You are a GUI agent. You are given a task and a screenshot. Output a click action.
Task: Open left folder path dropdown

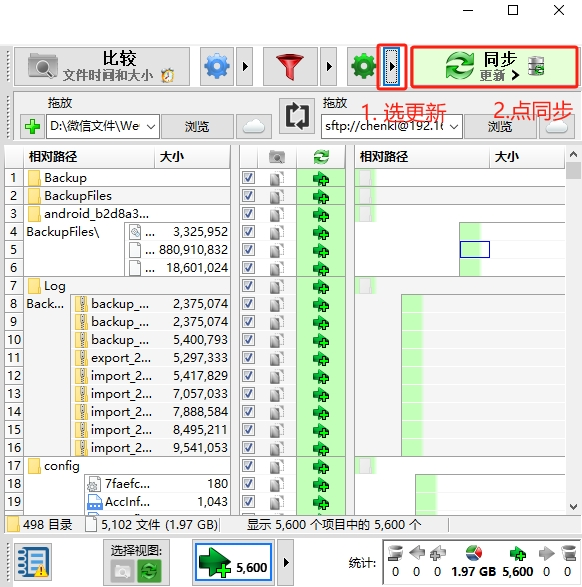pyautogui.click(x=151, y=127)
